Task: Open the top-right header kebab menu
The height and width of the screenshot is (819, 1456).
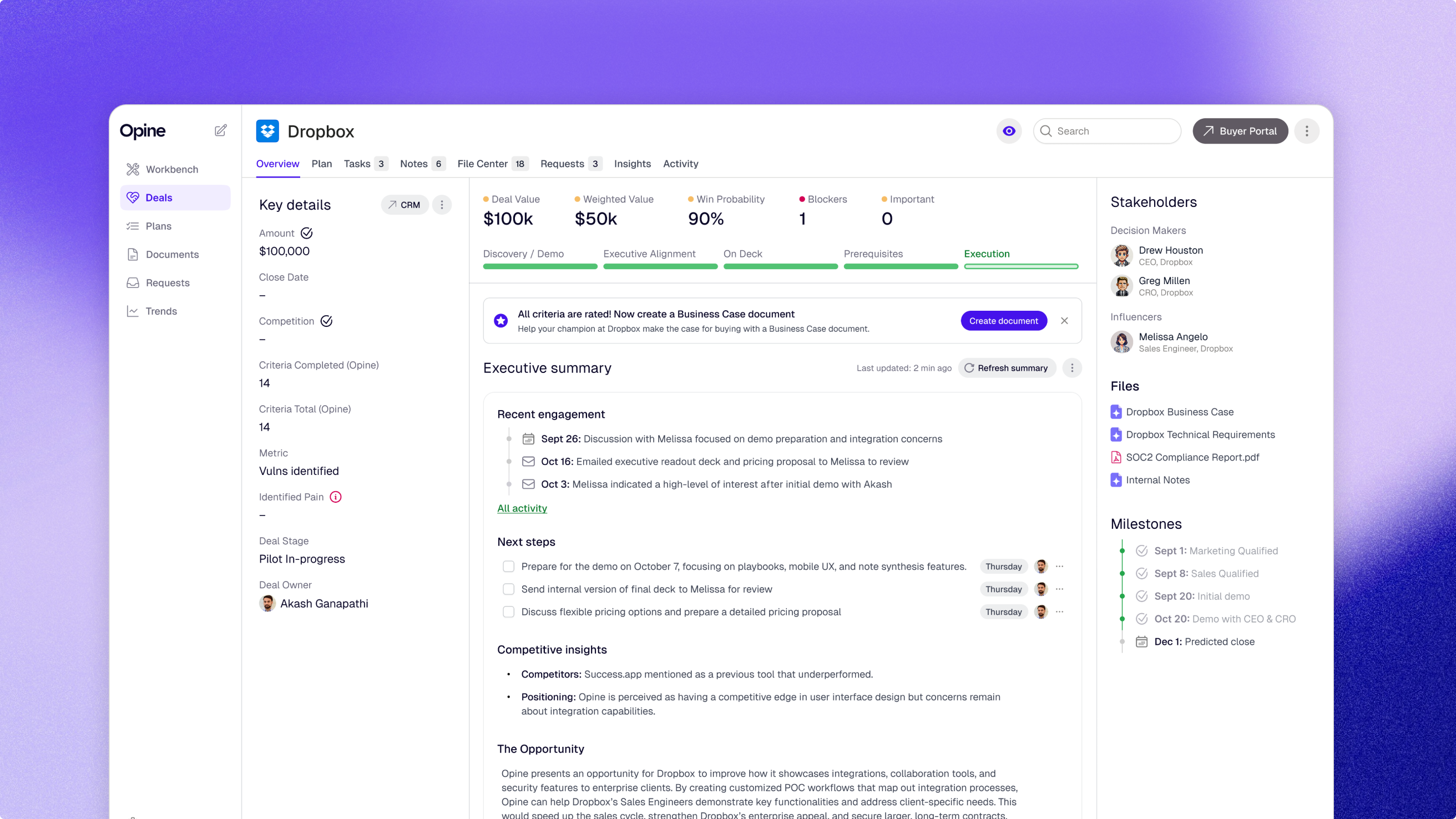Action: (1306, 131)
